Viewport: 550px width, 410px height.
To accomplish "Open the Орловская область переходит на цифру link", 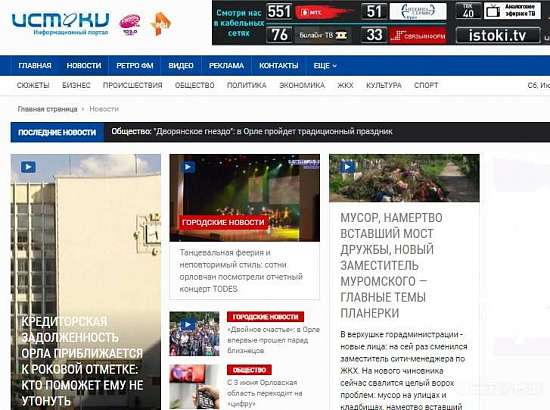I will pyautogui.click(x=265, y=393).
